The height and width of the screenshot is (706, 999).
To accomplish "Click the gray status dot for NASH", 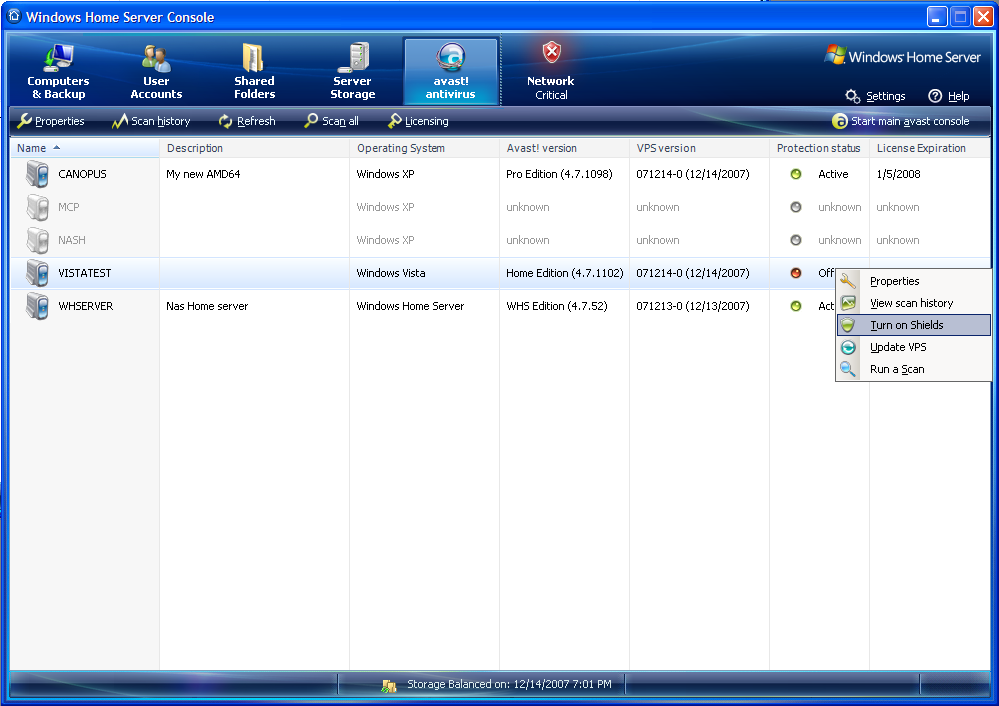I will 796,240.
